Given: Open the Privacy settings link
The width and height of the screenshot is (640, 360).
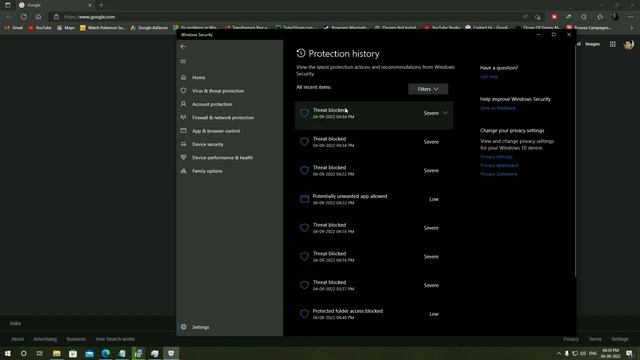Looking at the screenshot, I should point(496,157).
